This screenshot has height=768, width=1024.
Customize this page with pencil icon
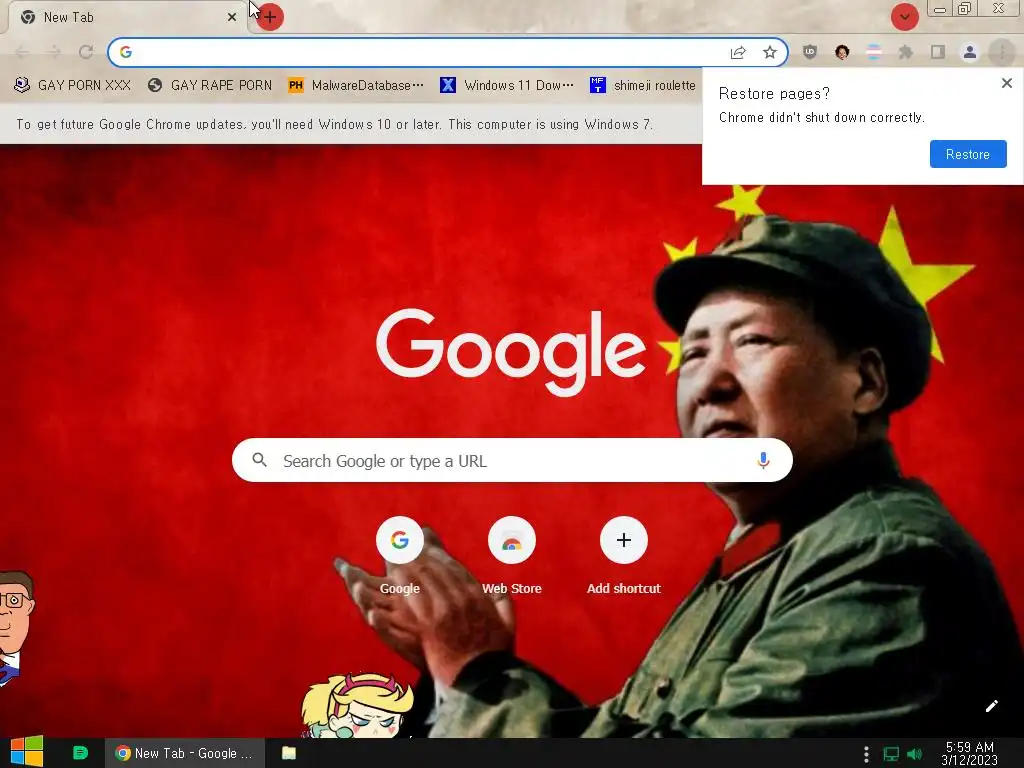991,706
